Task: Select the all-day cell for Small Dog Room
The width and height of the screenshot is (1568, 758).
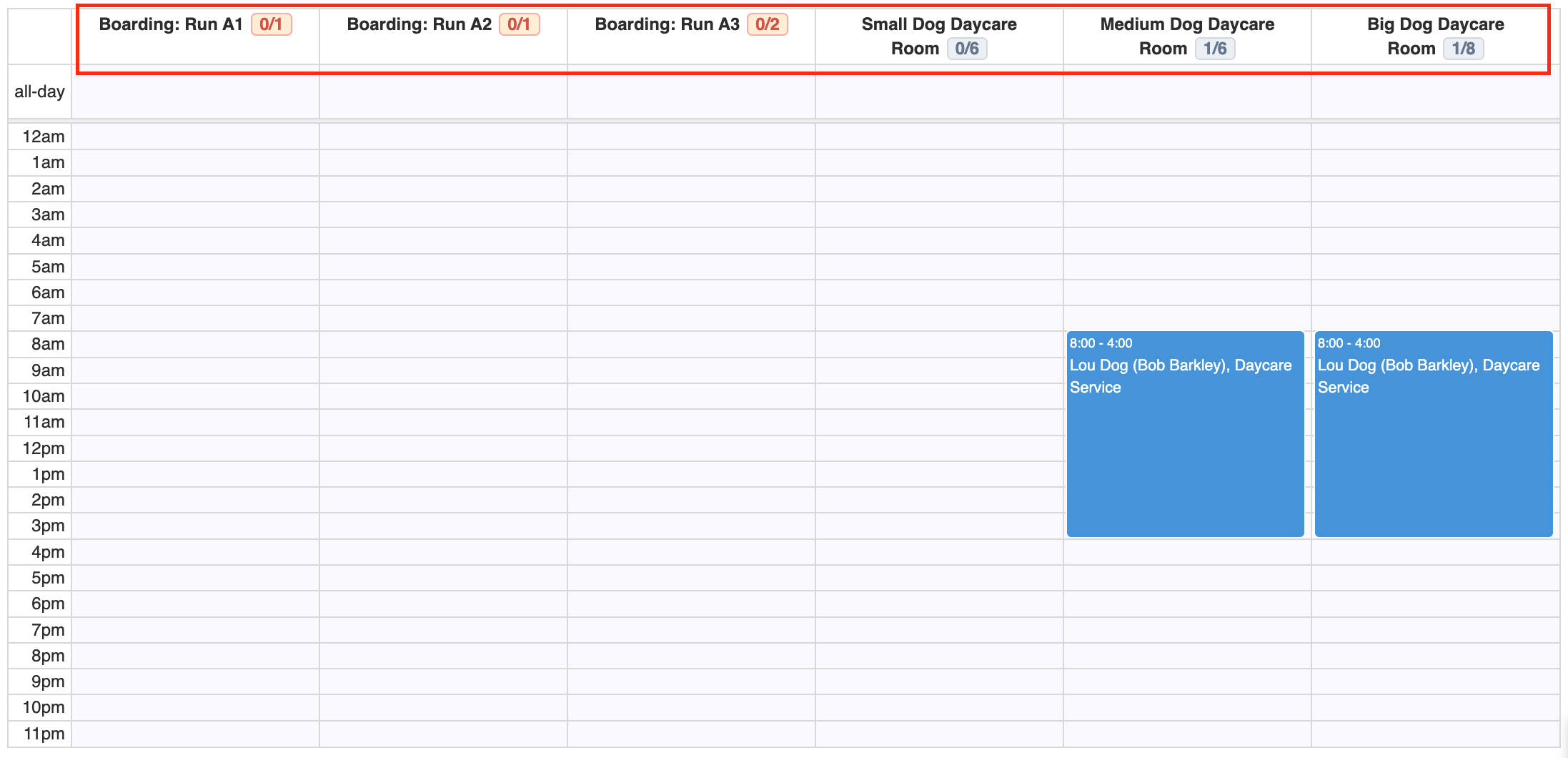Action: click(x=939, y=92)
